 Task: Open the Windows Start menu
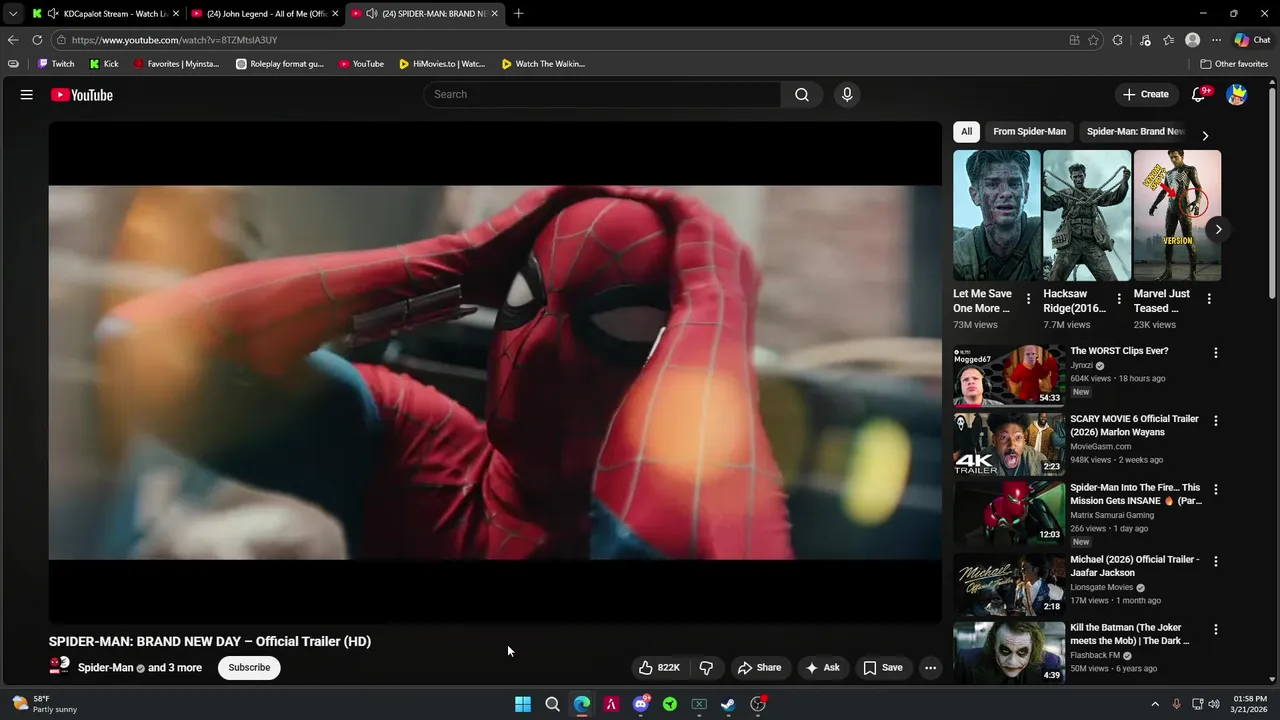(x=523, y=704)
